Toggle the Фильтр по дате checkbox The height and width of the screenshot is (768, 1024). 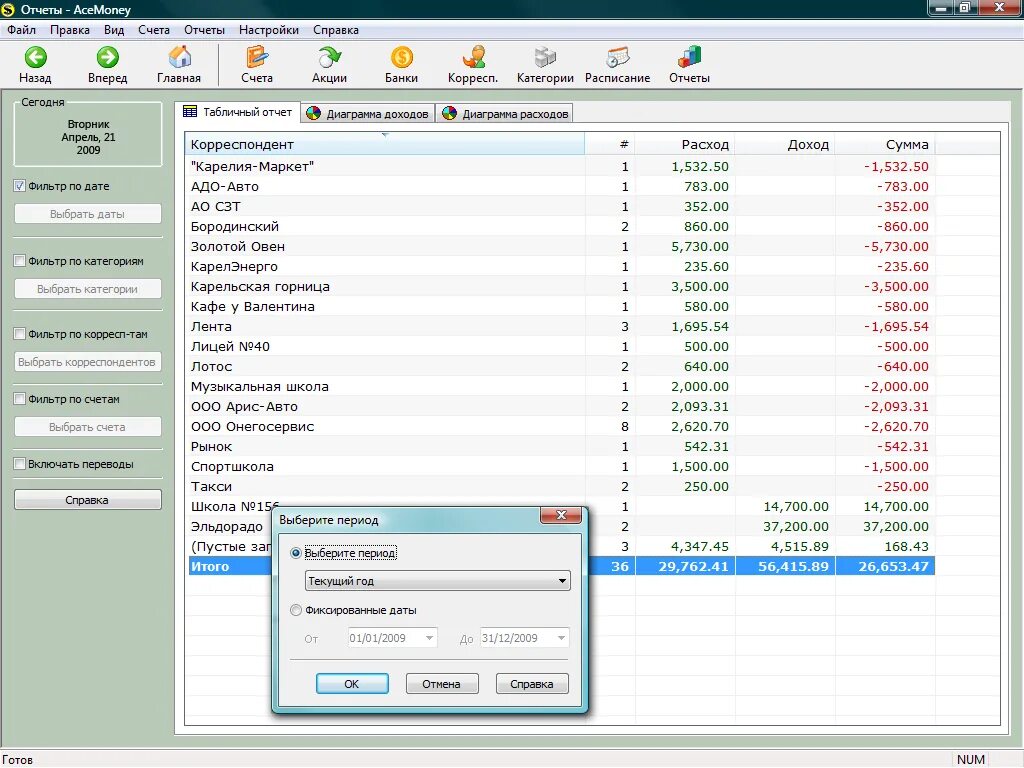tap(20, 186)
